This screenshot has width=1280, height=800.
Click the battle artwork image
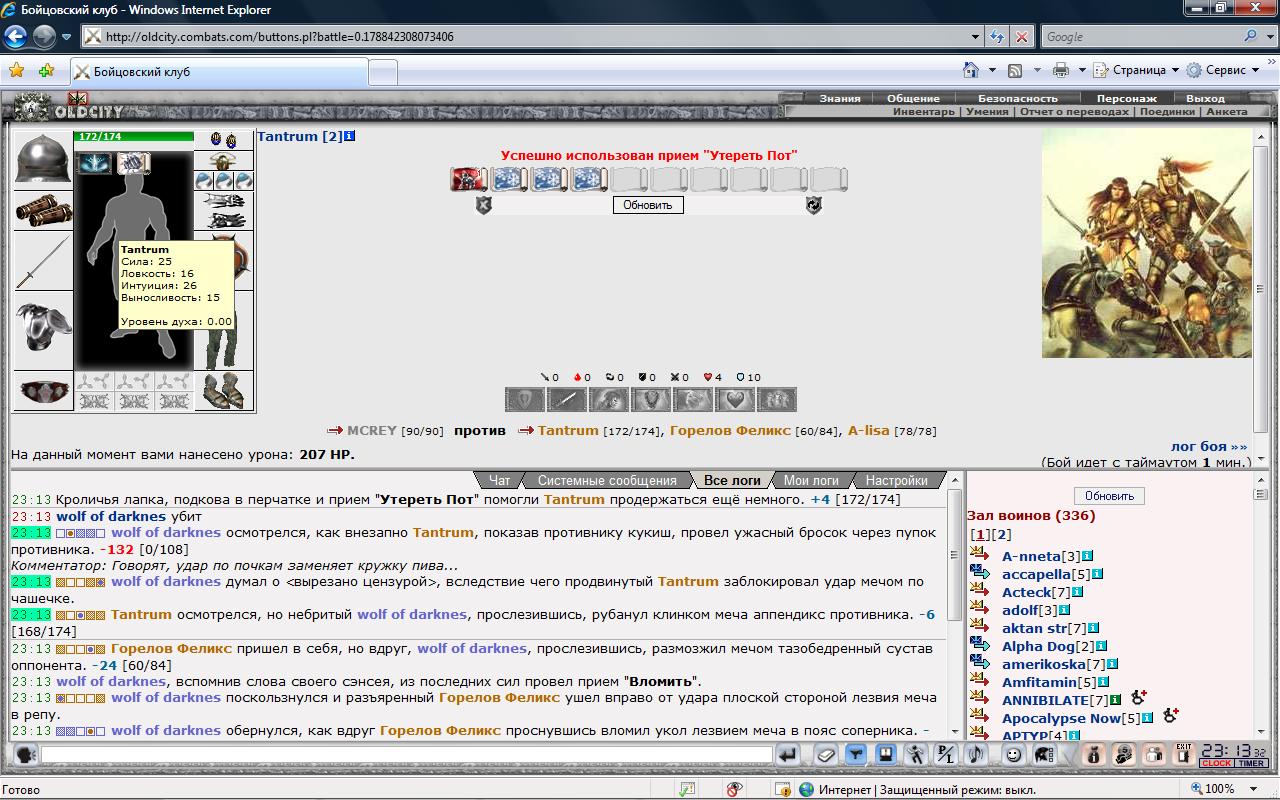tap(1147, 243)
